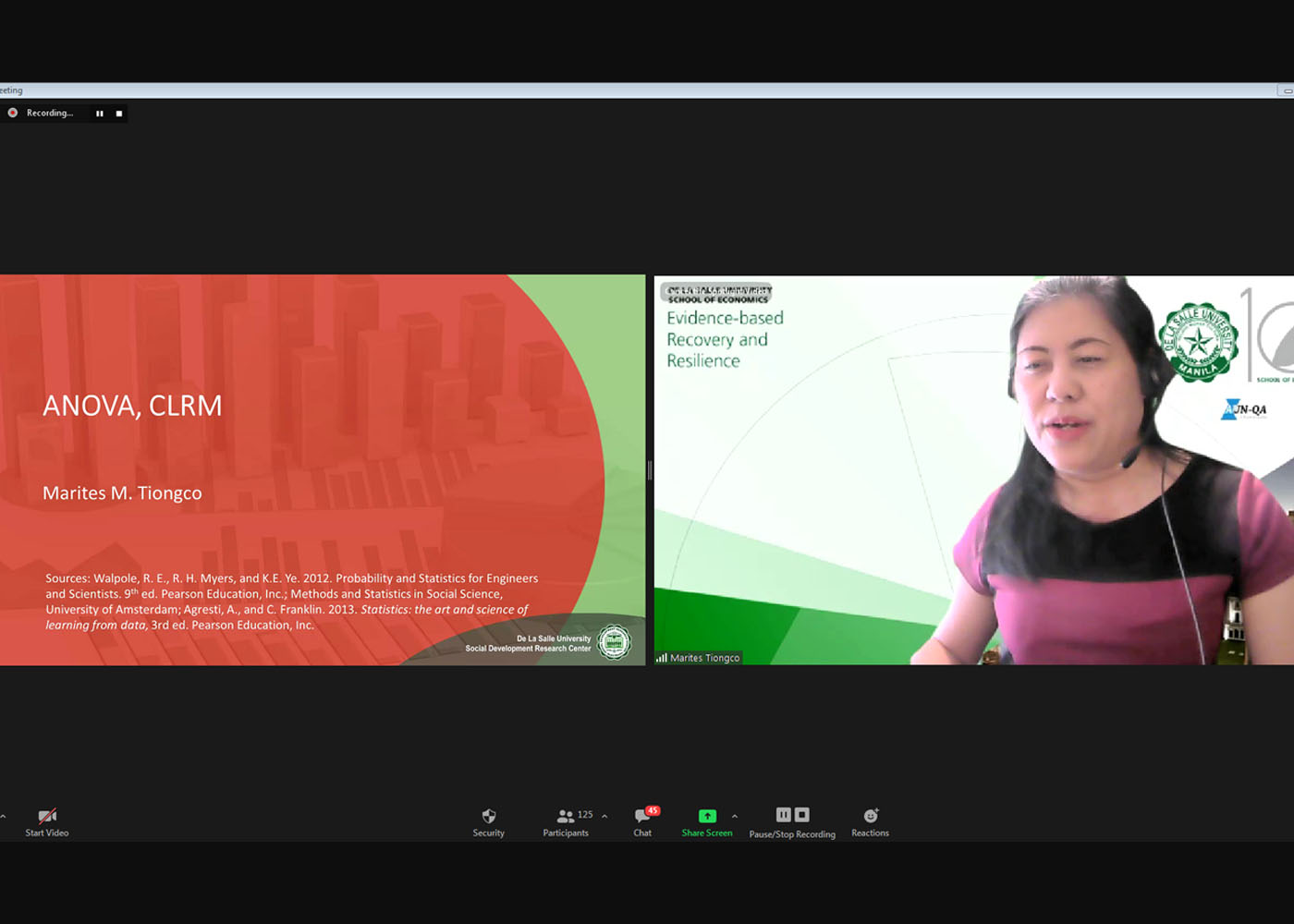Click the Pause/Stop Recording label

[x=792, y=834]
